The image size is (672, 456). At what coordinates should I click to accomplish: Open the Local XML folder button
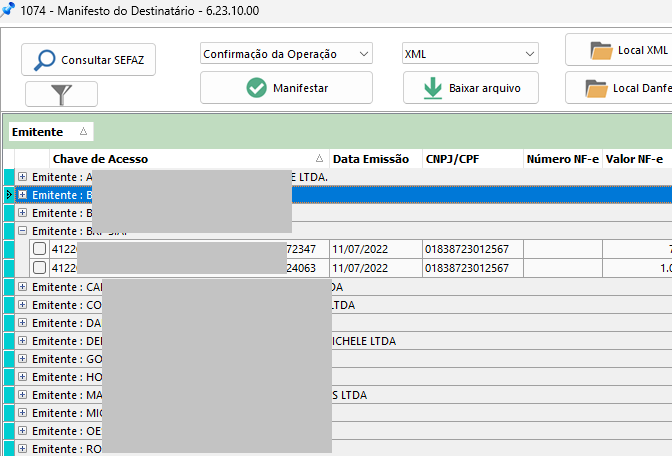[x=619, y=50]
